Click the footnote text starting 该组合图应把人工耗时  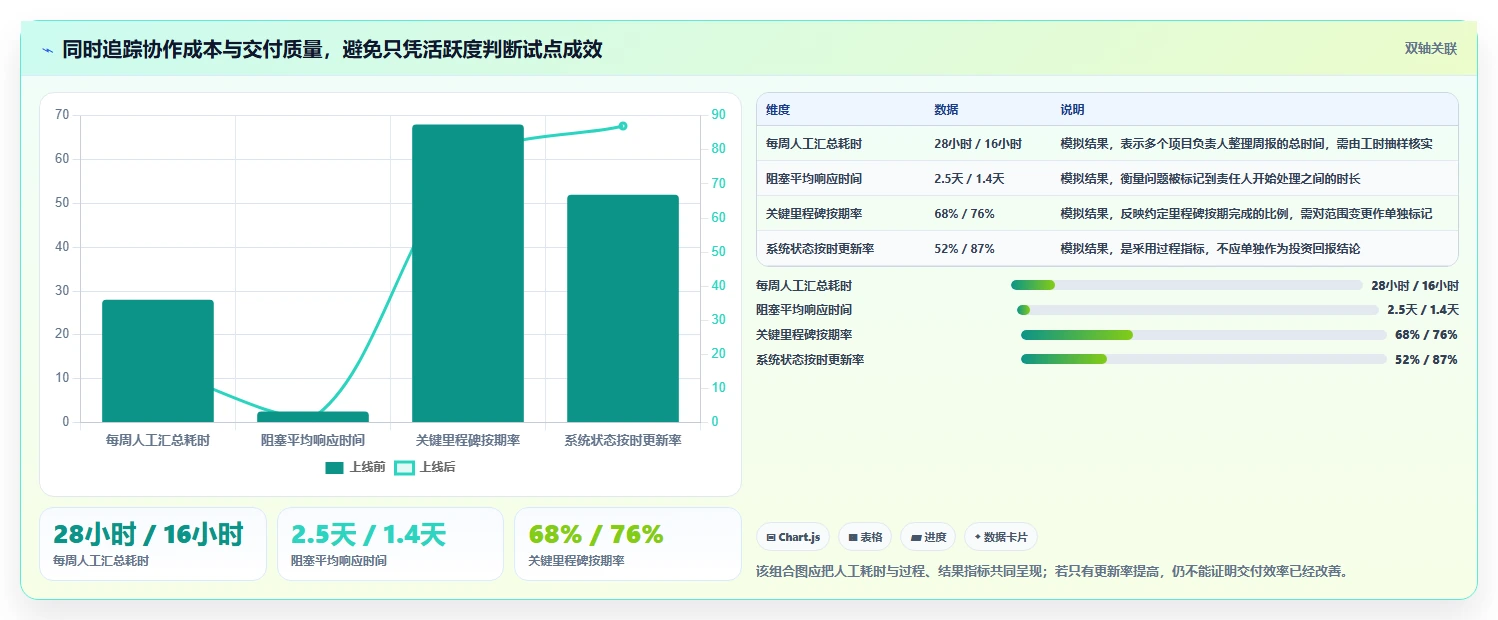click(x=1052, y=572)
